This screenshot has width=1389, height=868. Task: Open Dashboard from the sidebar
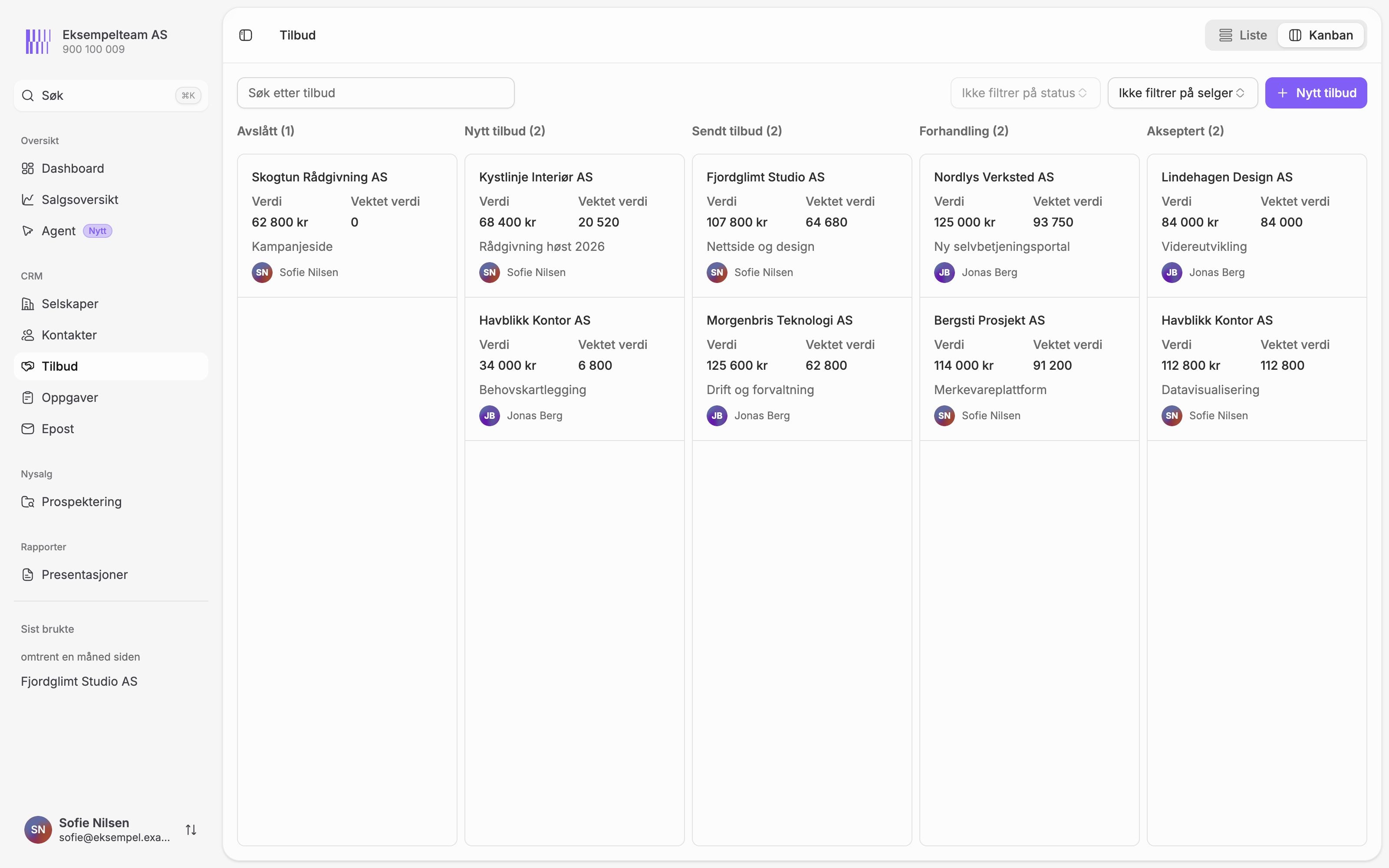pyautogui.click(x=111, y=168)
